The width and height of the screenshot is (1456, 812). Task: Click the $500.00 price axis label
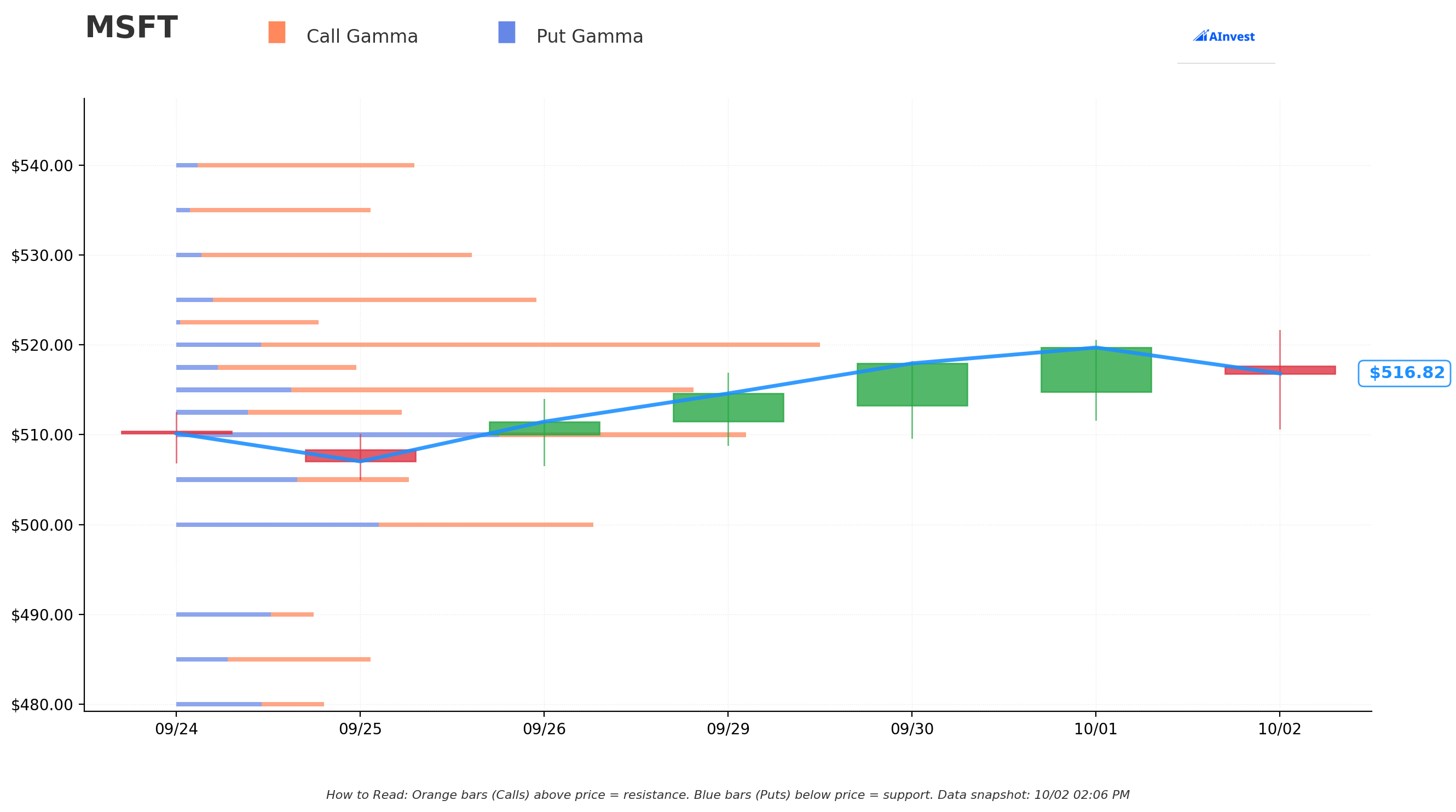(42, 525)
